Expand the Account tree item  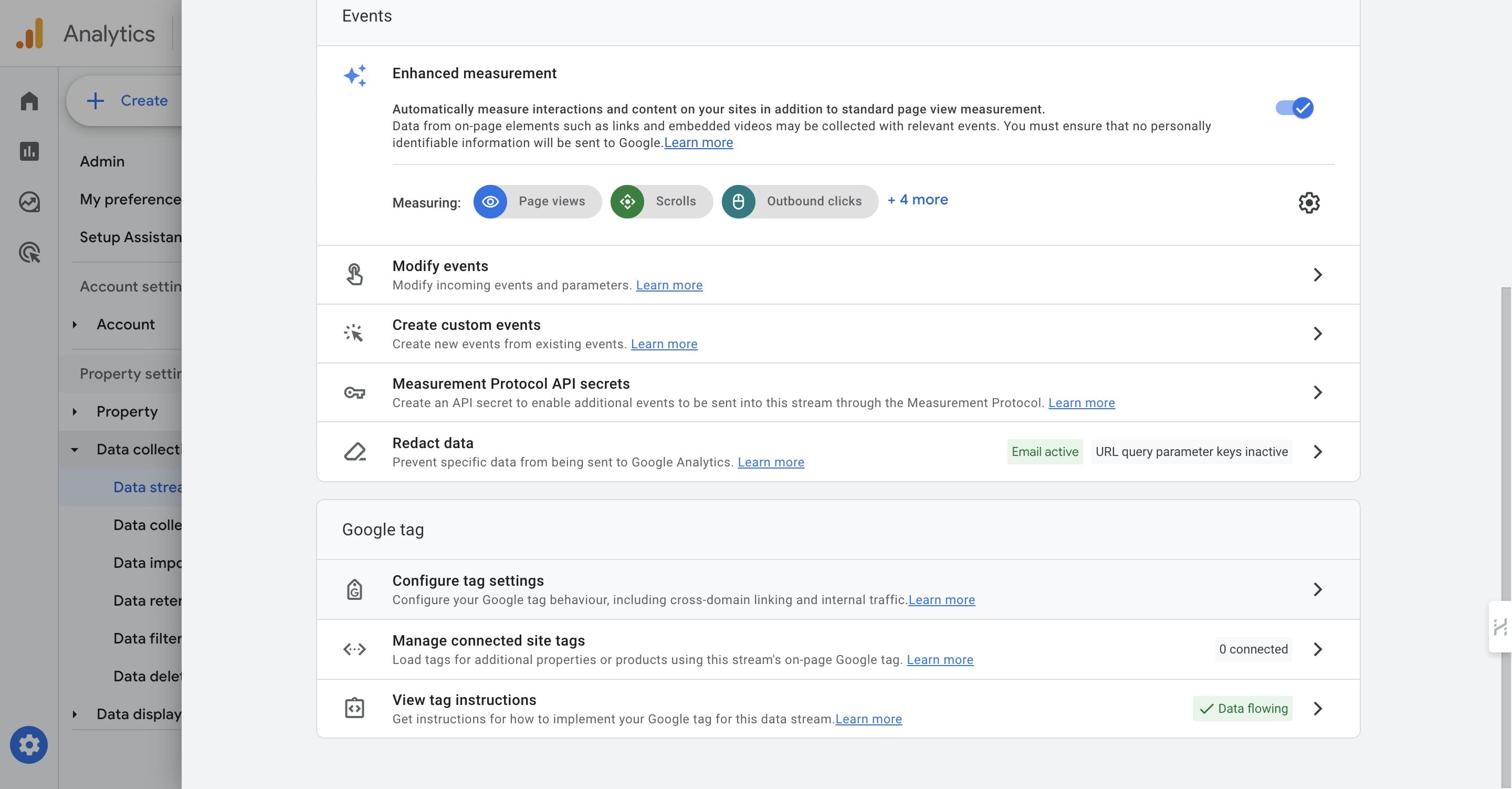[x=75, y=324]
